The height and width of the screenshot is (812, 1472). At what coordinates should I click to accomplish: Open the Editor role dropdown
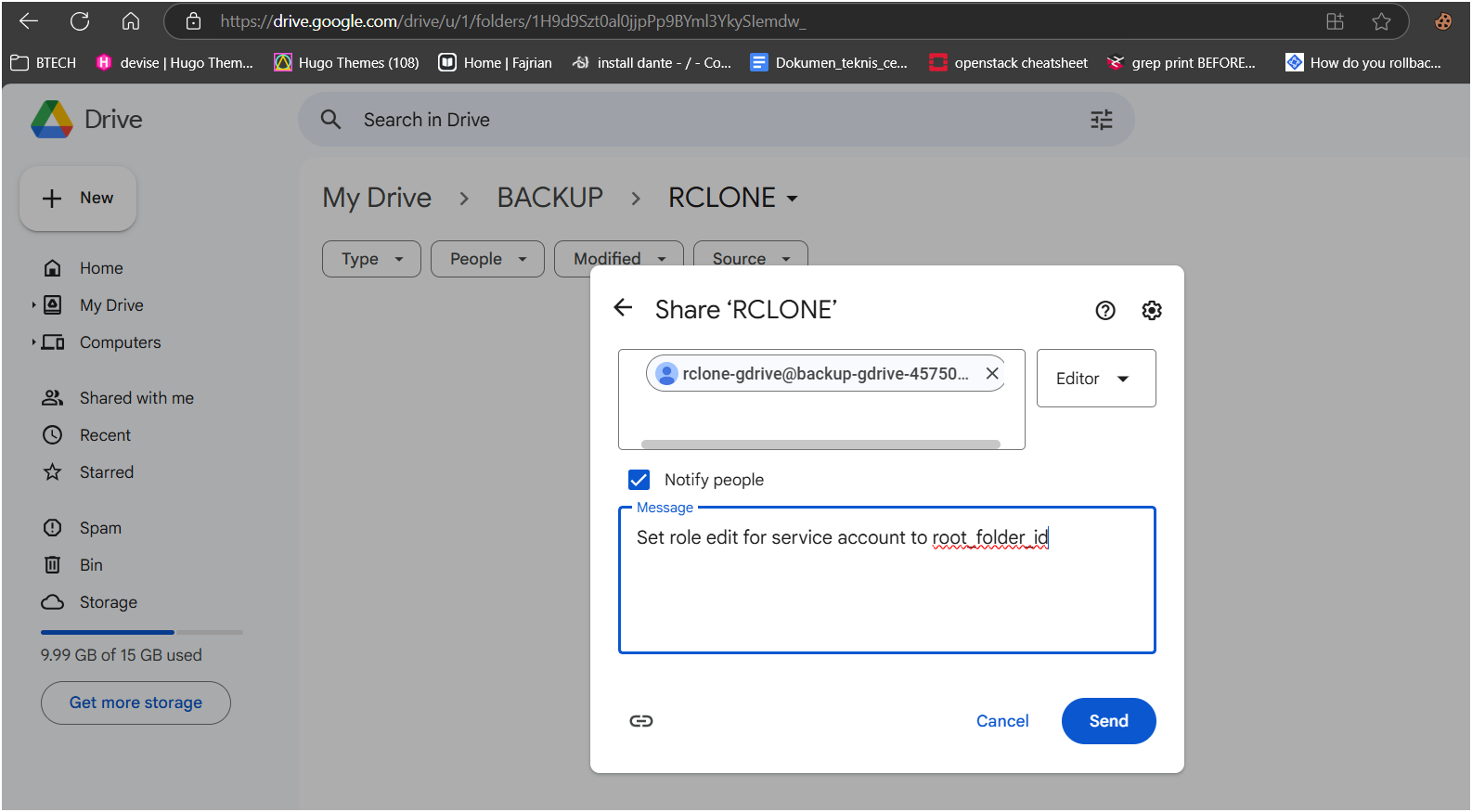point(1095,379)
